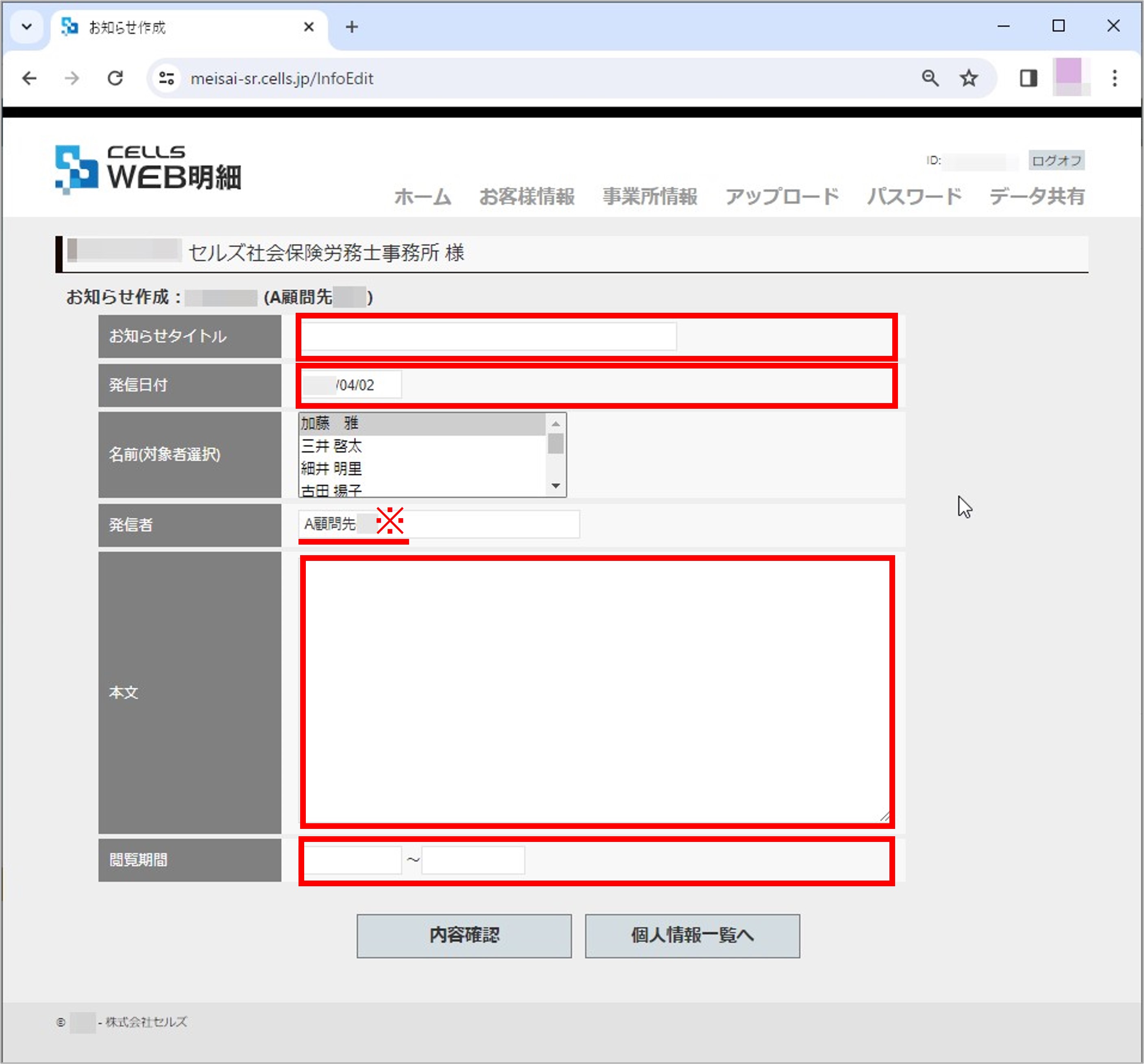Open the アップロード menu
The height and width of the screenshot is (1064, 1144).
[782, 197]
